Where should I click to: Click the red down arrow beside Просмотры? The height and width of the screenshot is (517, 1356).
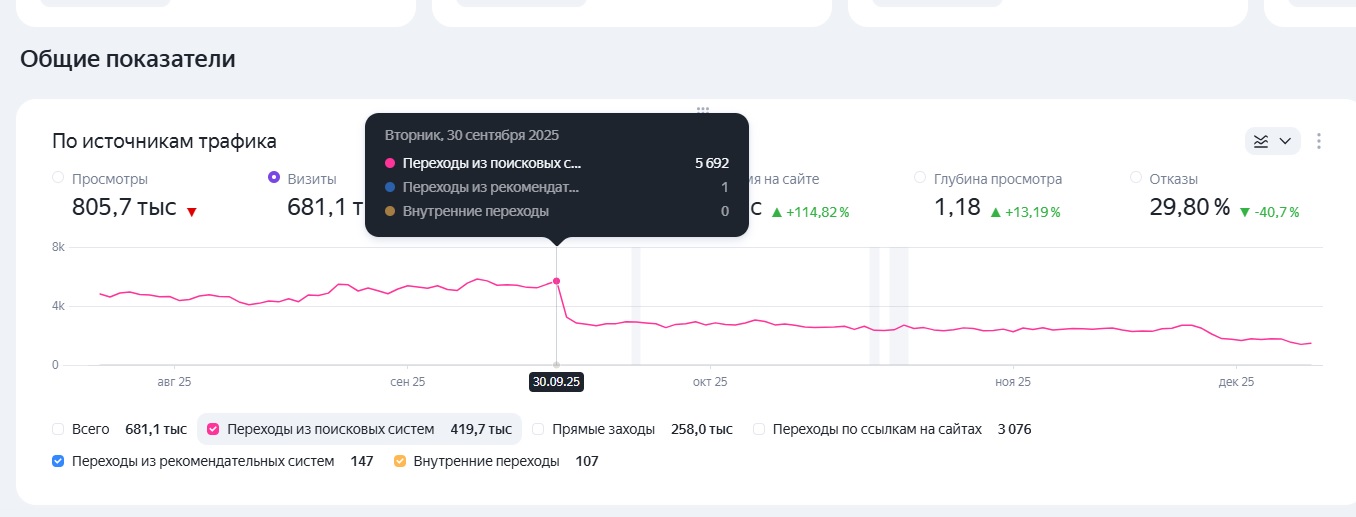click(x=191, y=212)
